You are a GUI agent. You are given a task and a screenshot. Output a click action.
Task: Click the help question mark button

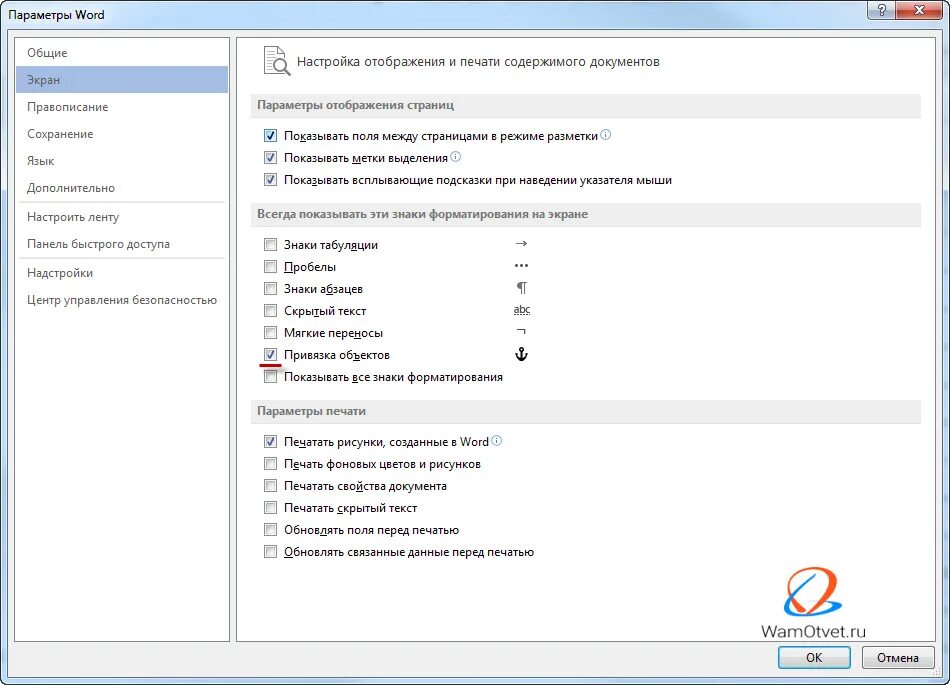pos(882,10)
